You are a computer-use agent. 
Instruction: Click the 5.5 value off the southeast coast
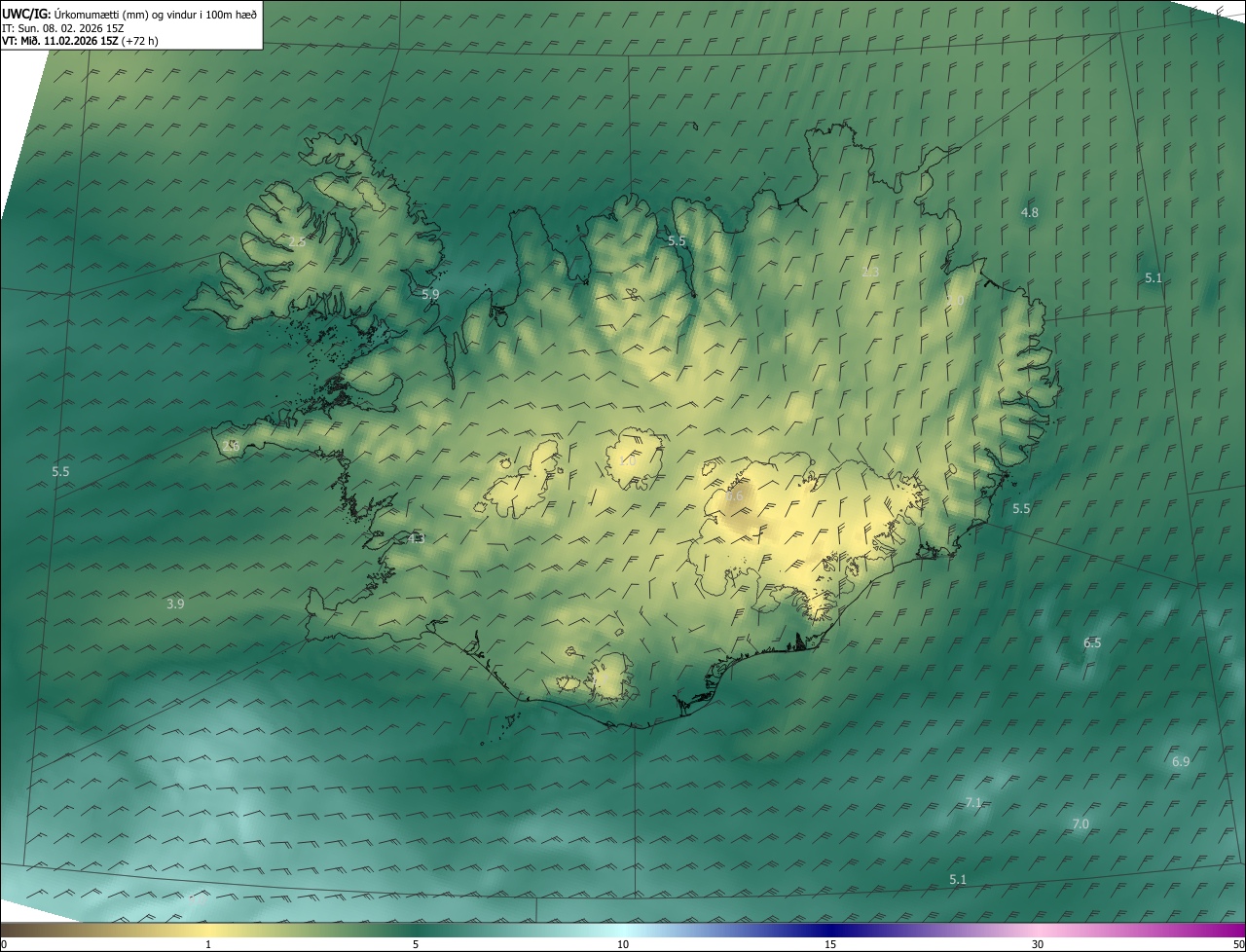point(1021,508)
